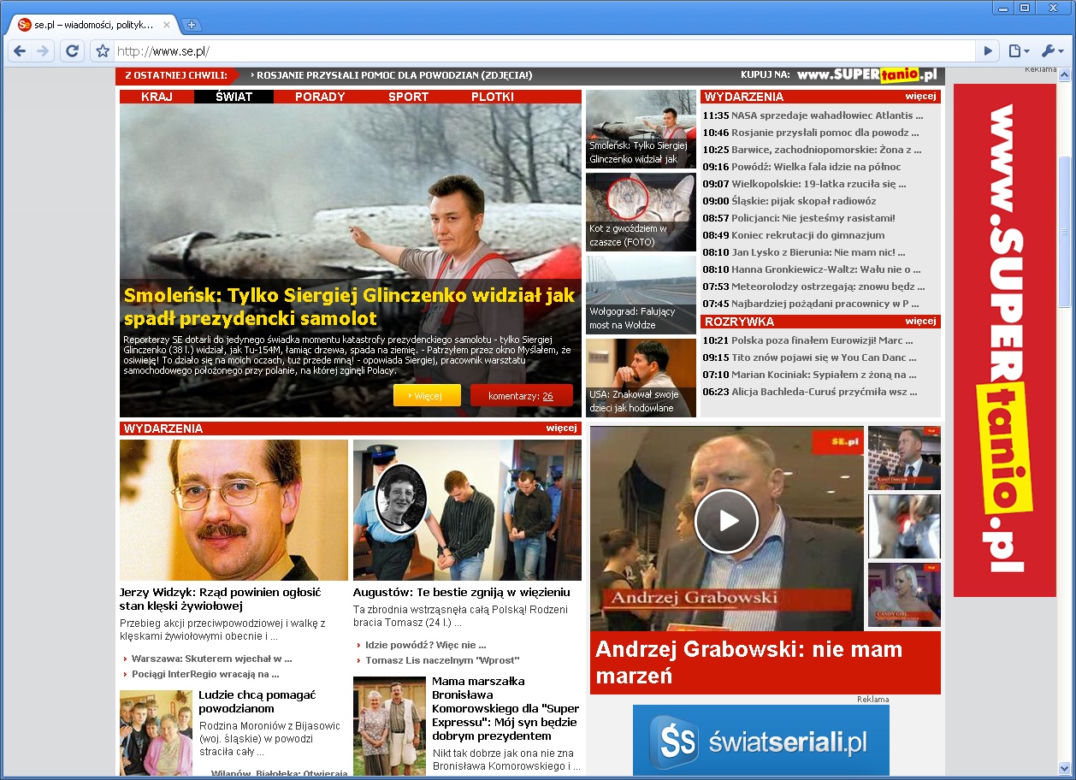Viewport: 1076px width, 780px height.
Task: Click the Augustów arrest photo
Action: 467,510
